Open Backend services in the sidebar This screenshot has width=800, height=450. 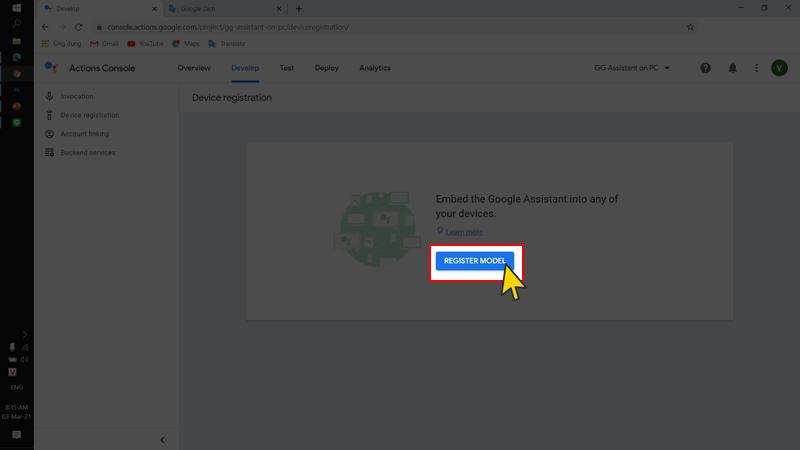tap(88, 153)
